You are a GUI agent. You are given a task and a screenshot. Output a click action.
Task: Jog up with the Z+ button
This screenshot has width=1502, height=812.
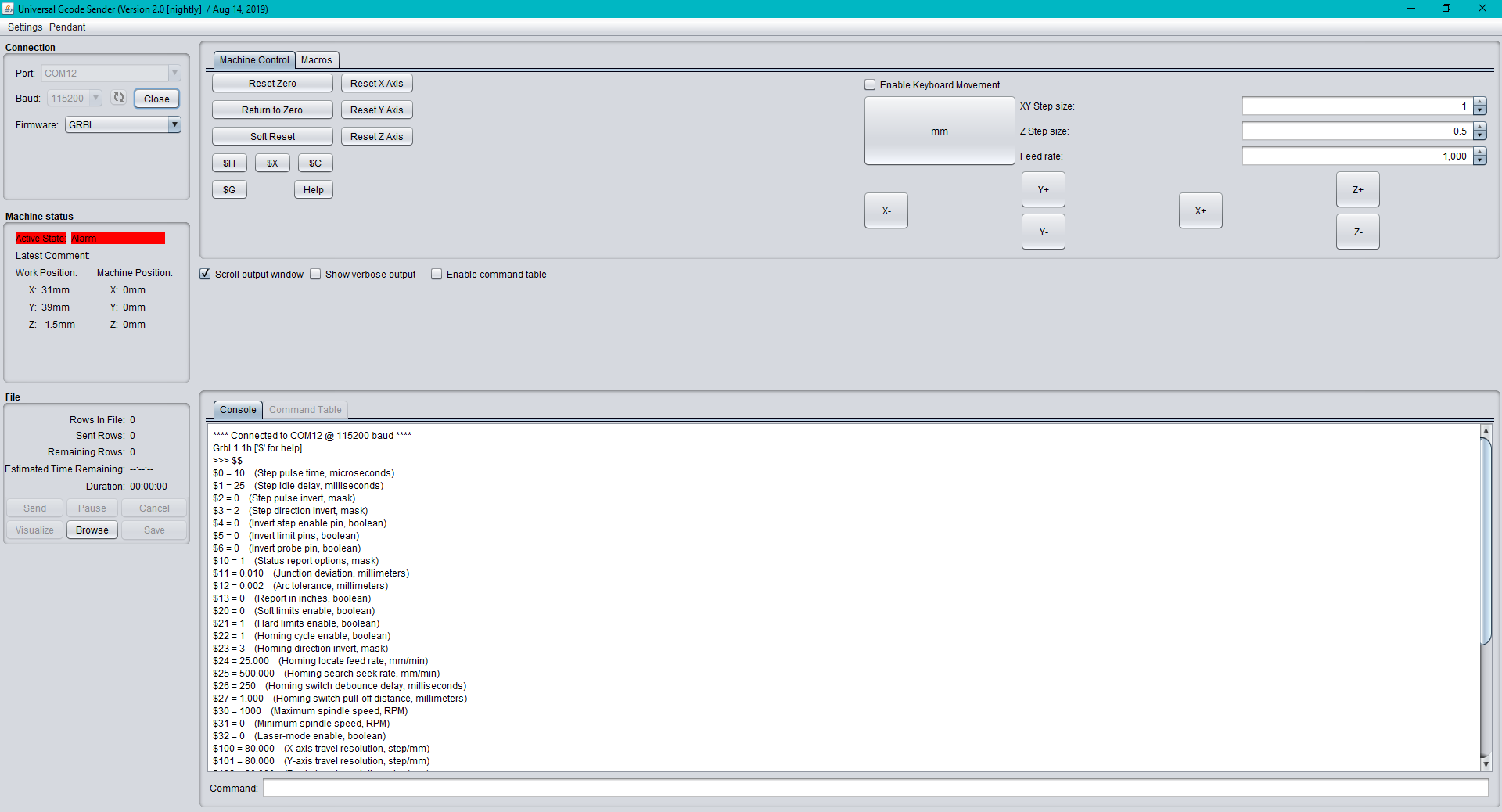coord(1358,190)
